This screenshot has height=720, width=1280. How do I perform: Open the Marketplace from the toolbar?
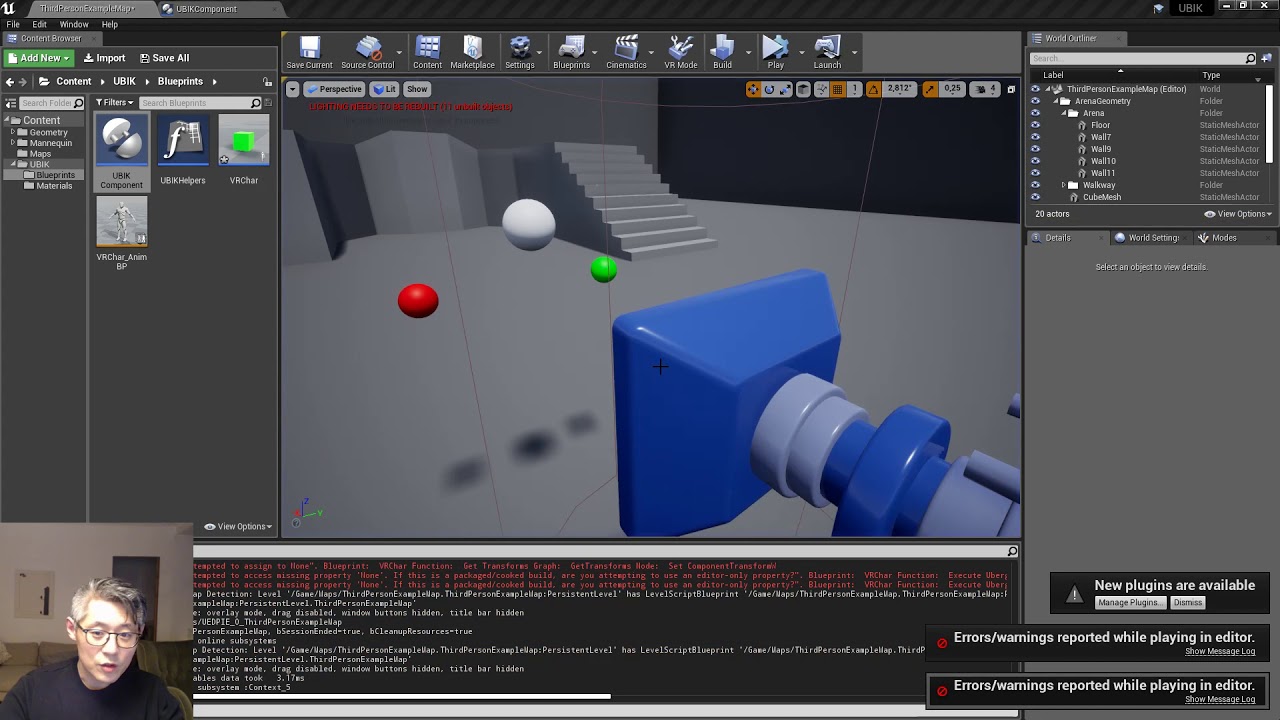click(472, 53)
